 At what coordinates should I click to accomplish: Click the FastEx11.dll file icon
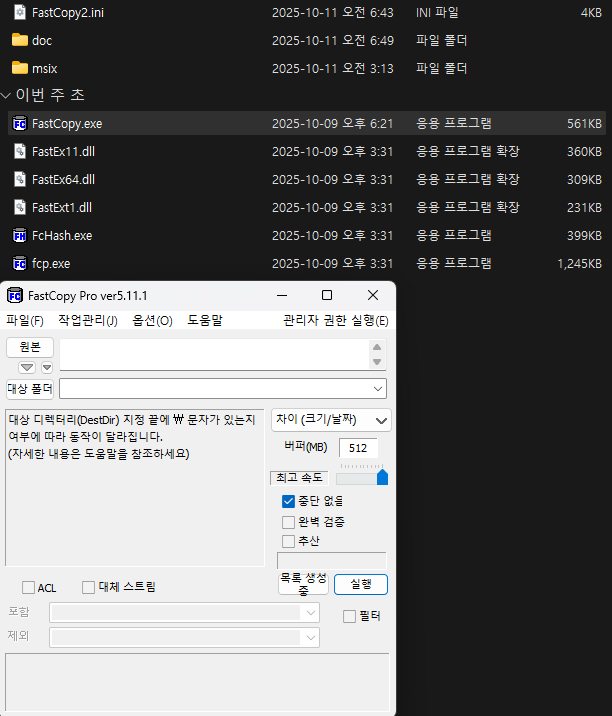[x=20, y=151]
